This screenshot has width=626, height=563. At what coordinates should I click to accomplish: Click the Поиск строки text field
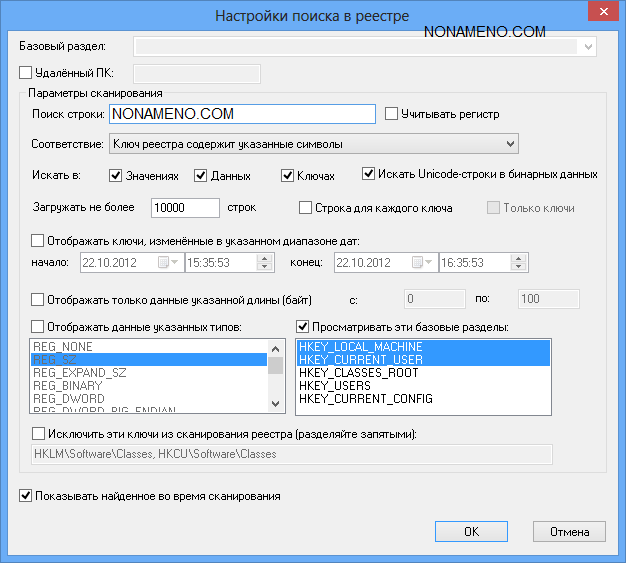(x=240, y=115)
